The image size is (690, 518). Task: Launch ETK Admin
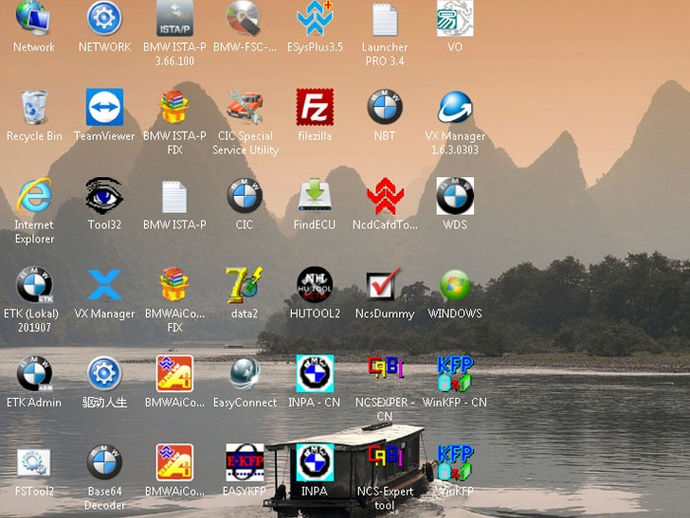pyautogui.click(x=34, y=374)
